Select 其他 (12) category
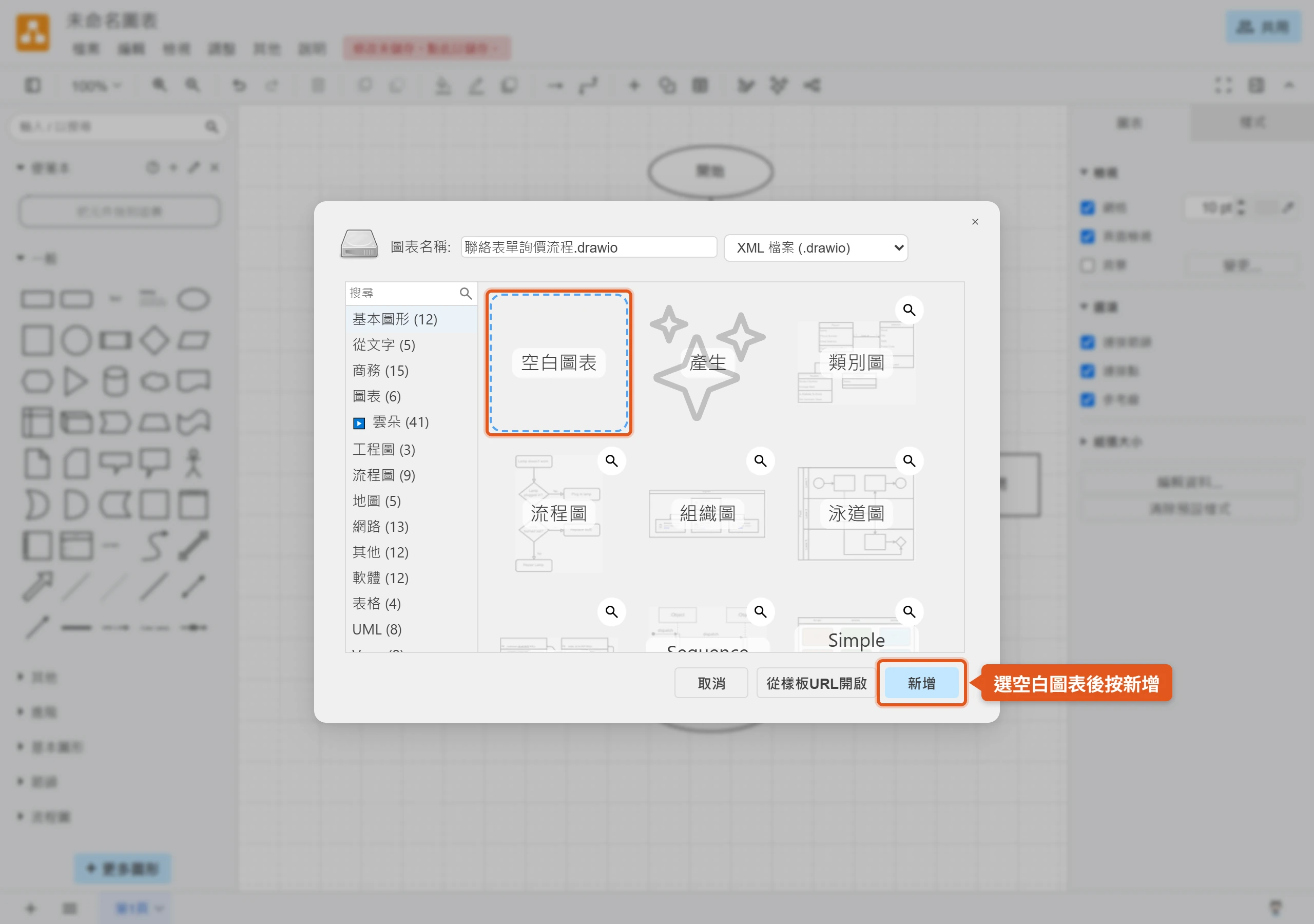1314x924 pixels. (x=411, y=552)
